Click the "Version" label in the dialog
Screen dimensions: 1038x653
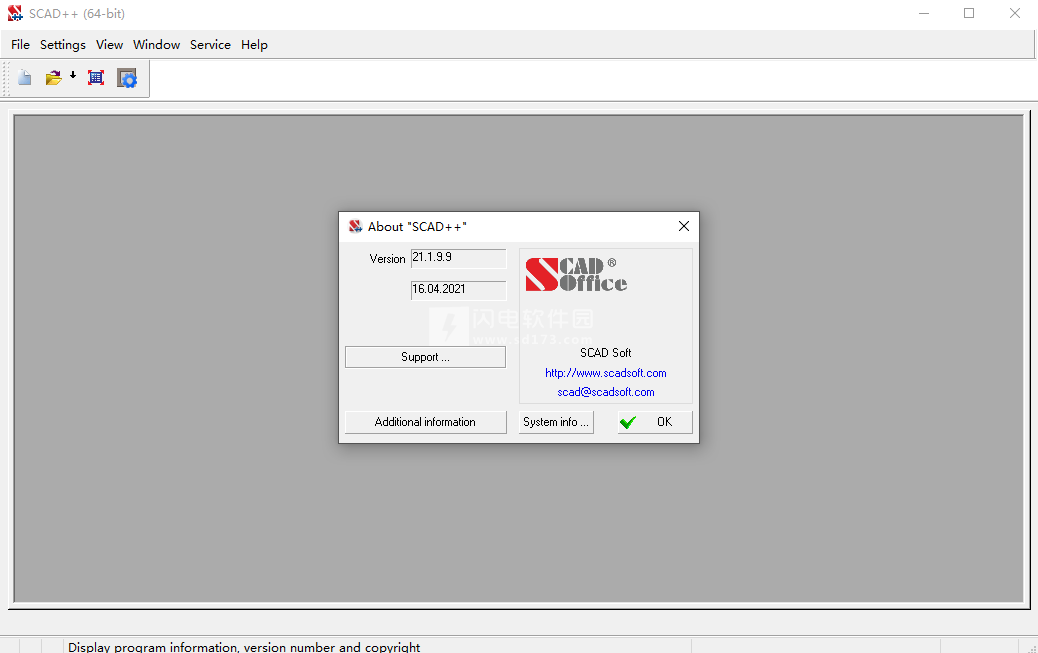click(387, 259)
